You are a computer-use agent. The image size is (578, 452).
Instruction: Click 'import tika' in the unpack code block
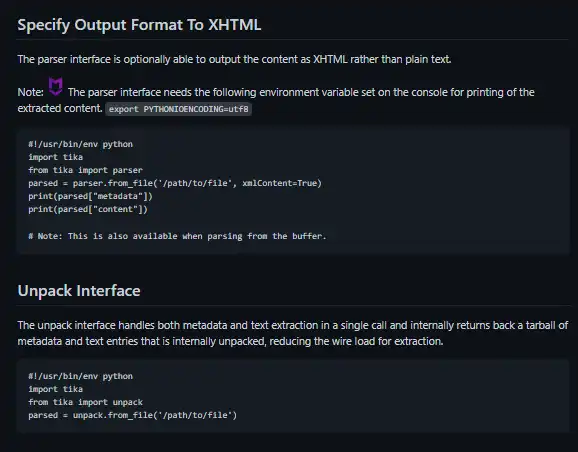click(56, 389)
